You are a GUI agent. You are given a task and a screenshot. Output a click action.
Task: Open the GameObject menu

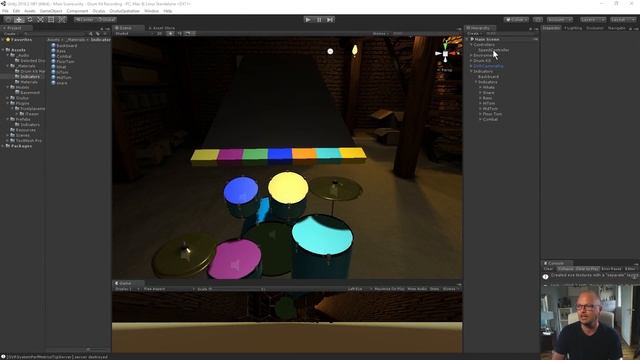click(x=51, y=11)
